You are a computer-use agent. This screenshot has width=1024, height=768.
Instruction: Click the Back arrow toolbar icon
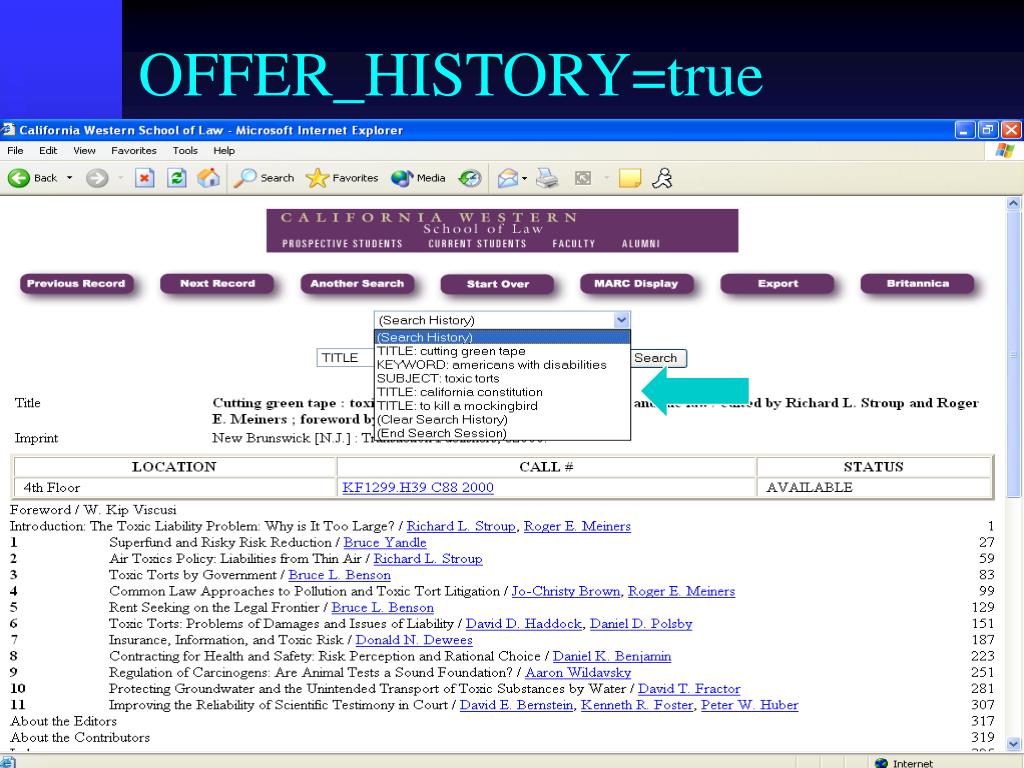pos(19,178)
